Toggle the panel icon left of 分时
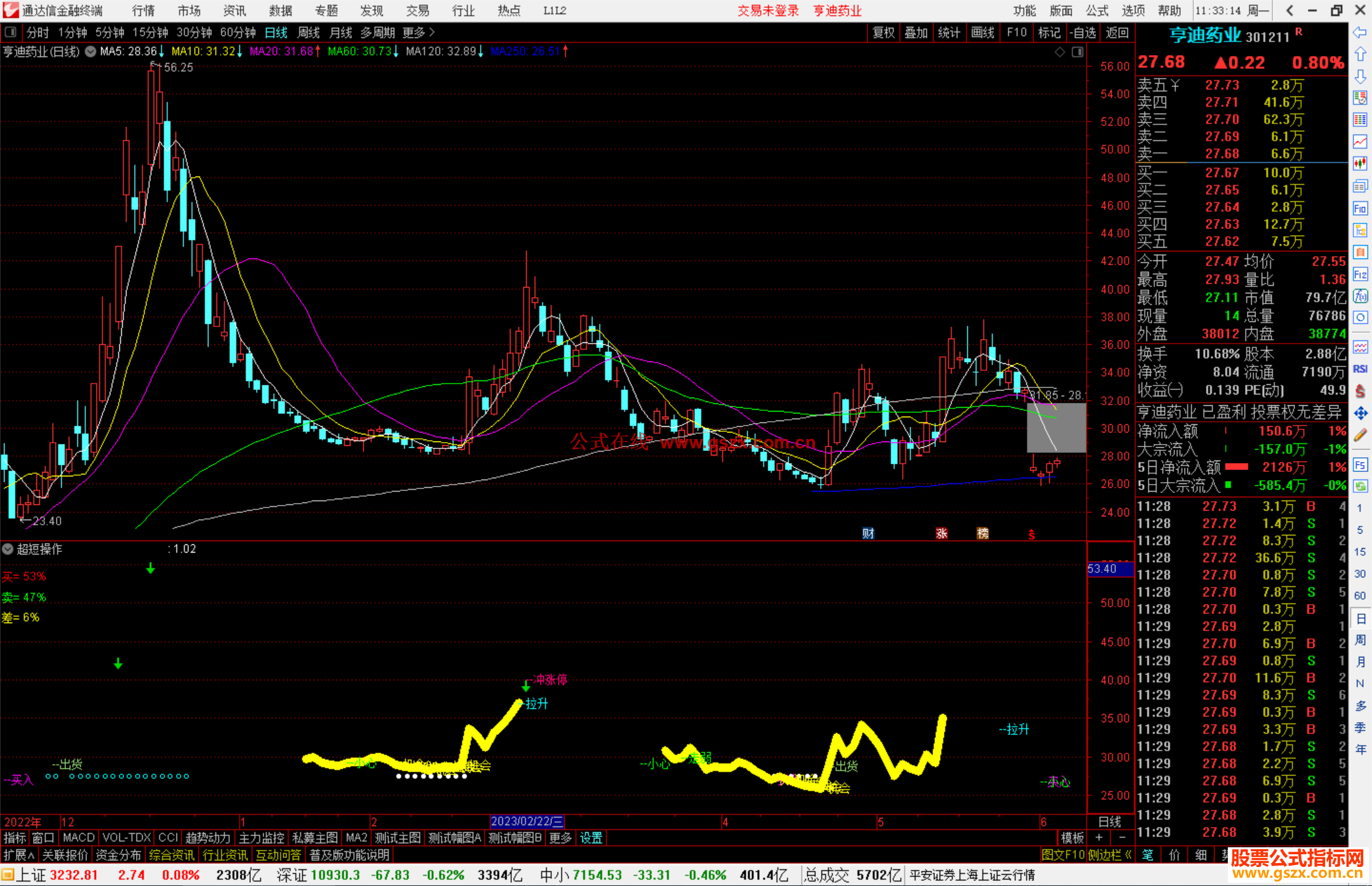The height and width of the screenshot is (886, 1372). 10,32
